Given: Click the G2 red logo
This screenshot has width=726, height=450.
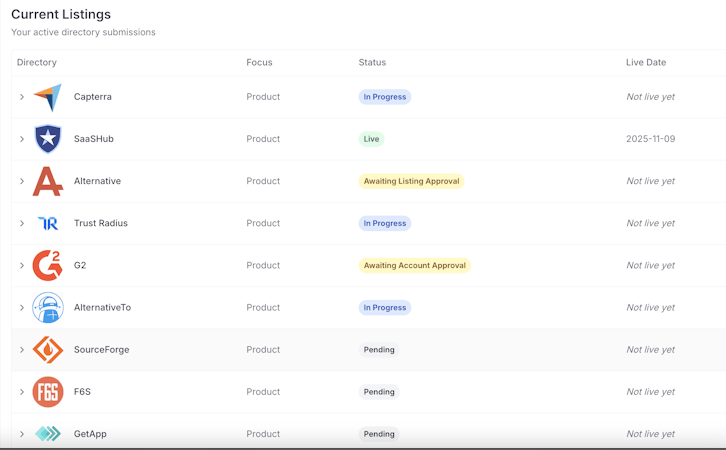Looking at the screenshot, I should (x=48, y=265).
